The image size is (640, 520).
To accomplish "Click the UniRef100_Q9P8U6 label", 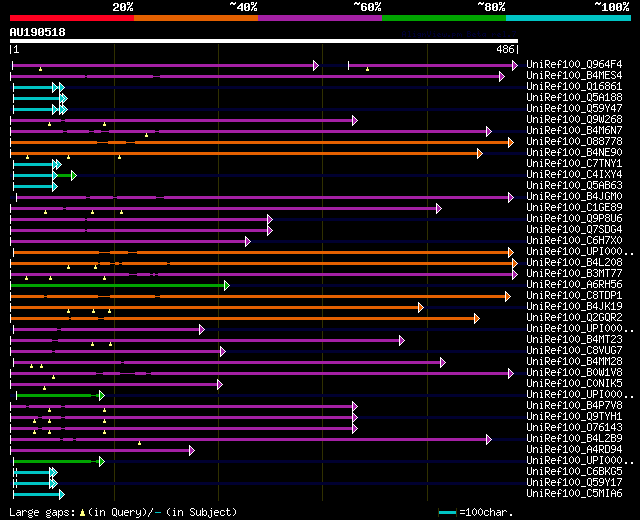I will pos(574,219).
